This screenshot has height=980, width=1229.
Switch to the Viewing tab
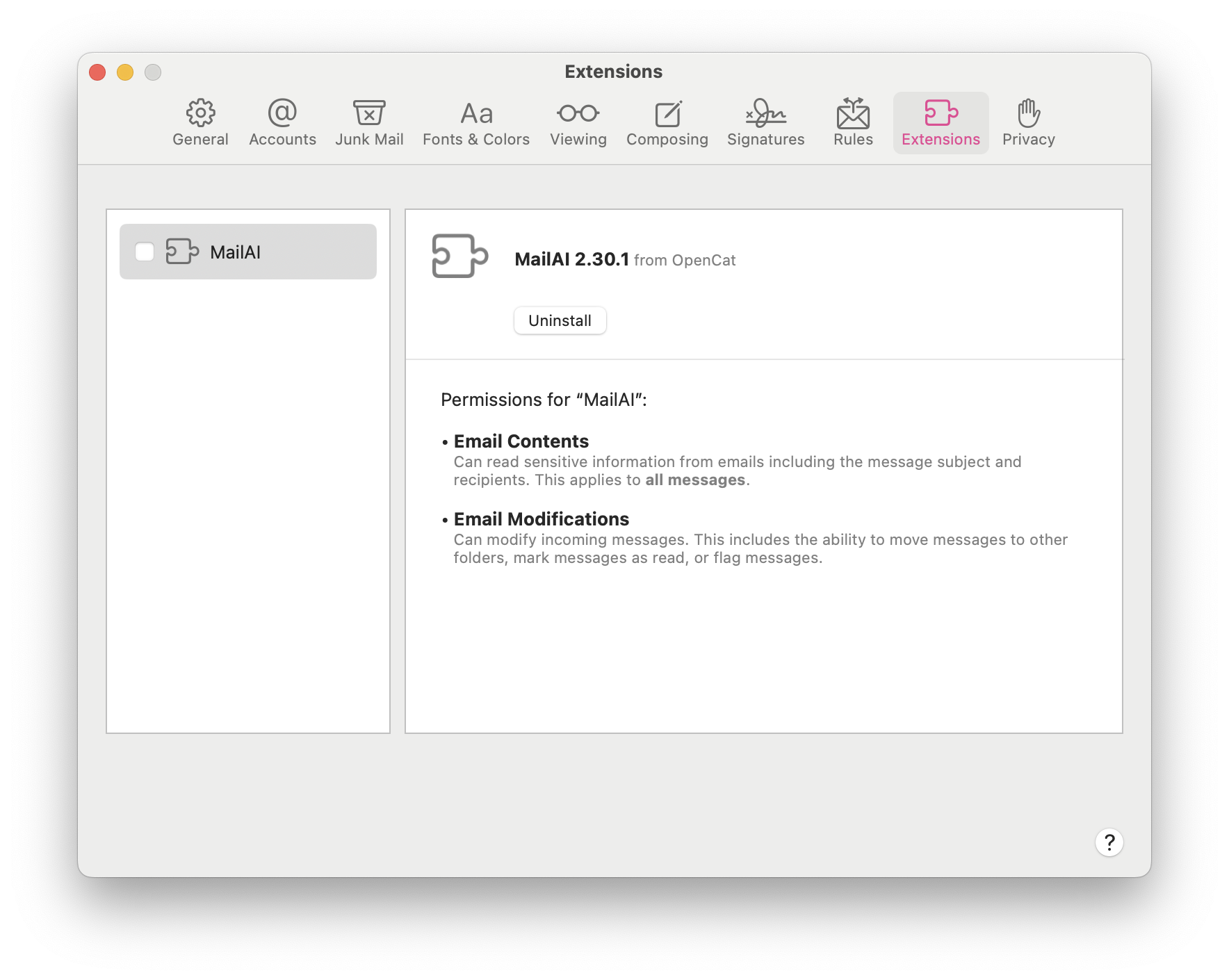coord(578,123)
